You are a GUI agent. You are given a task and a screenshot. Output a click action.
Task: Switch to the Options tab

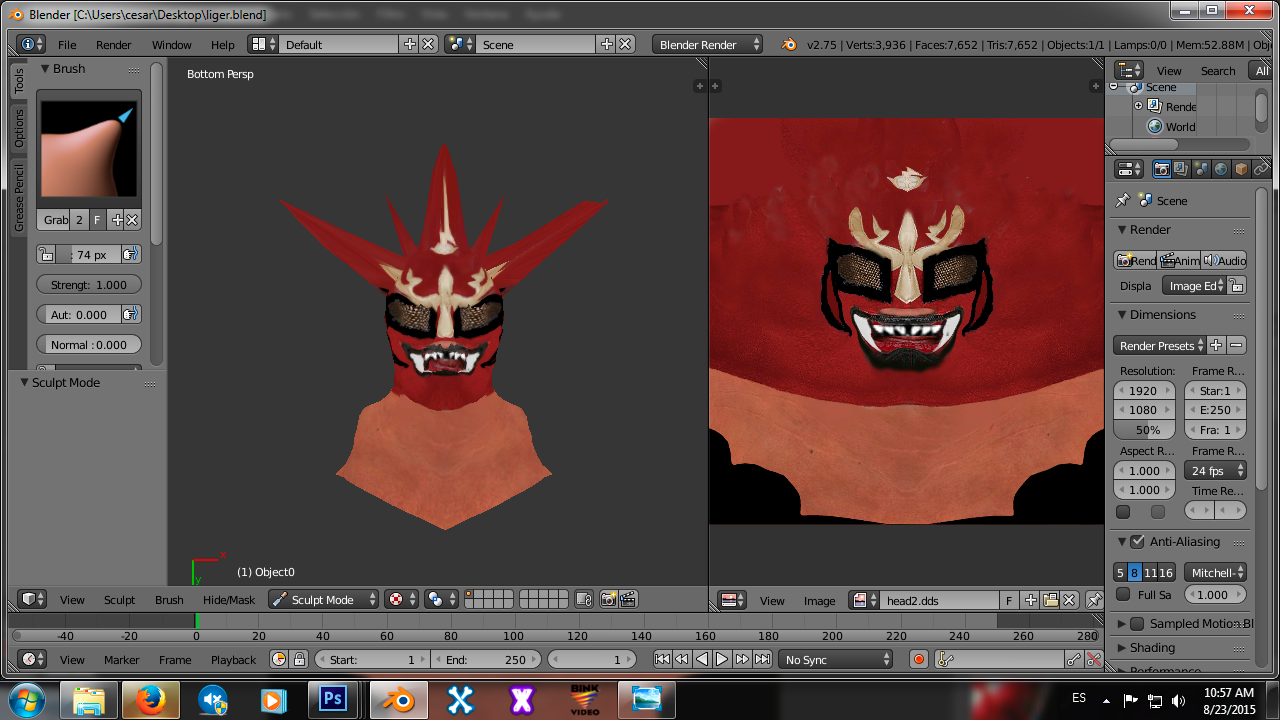point(19,128)
